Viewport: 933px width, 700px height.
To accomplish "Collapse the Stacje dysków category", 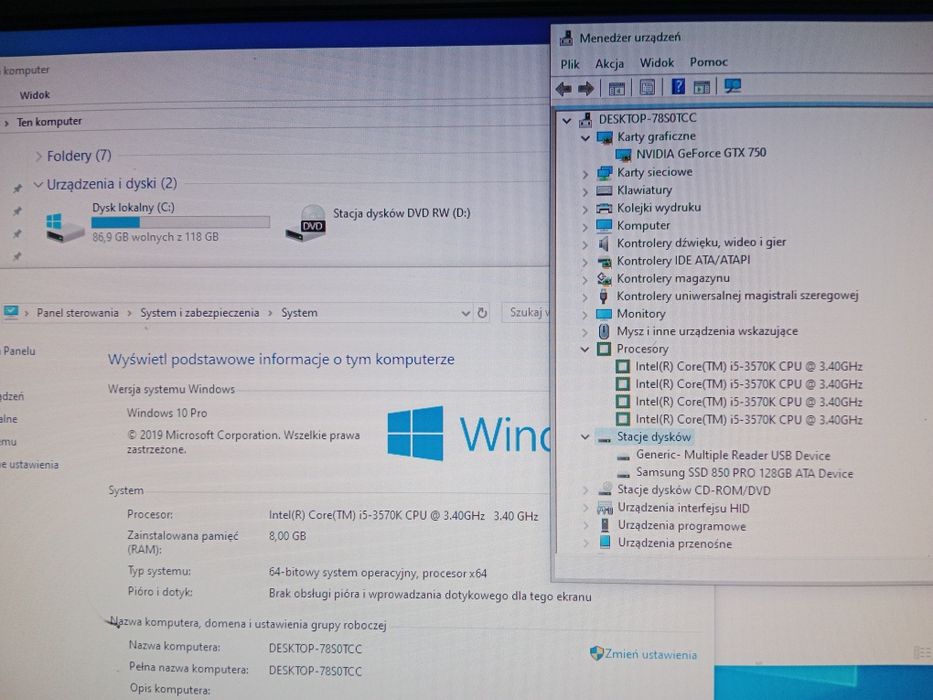I will 585,438.
